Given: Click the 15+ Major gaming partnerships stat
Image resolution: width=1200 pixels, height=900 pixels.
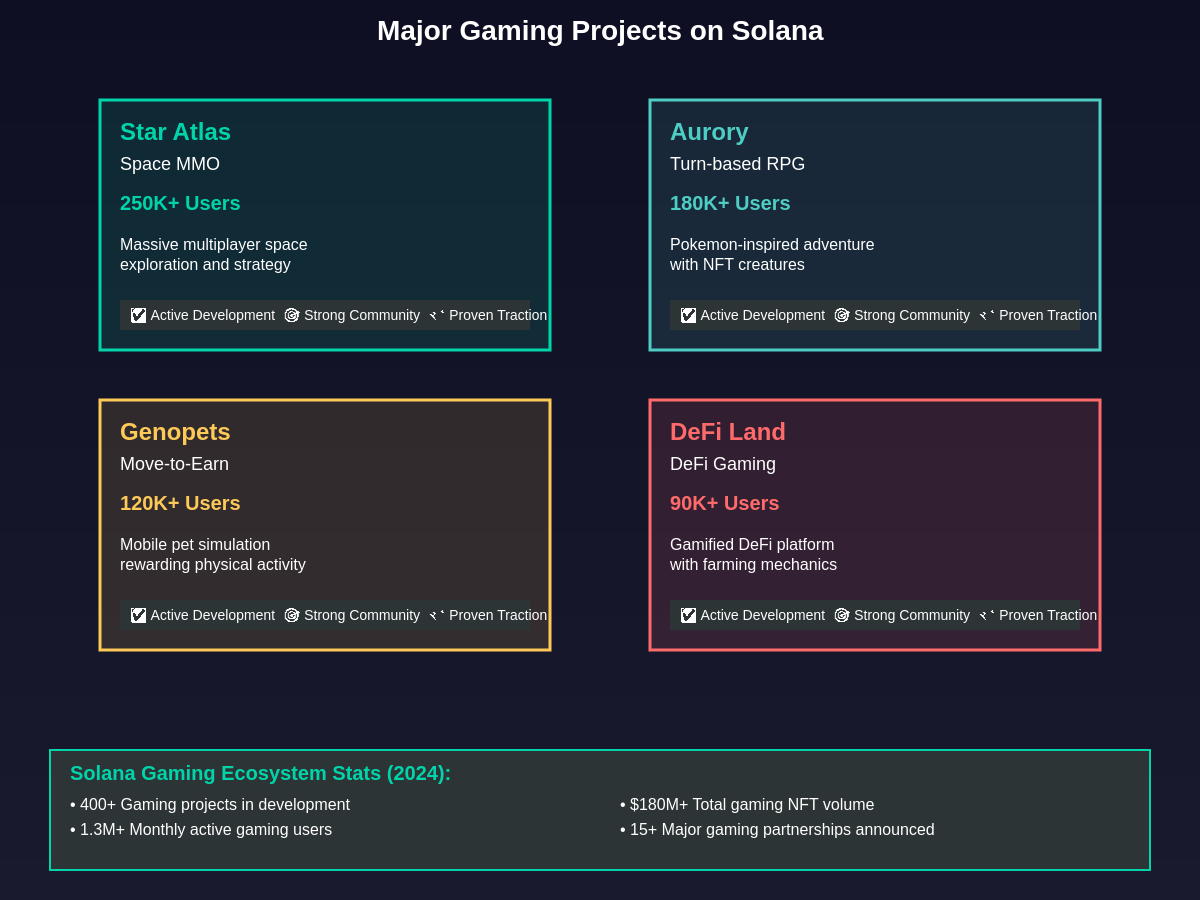Looking at the screenshot, I should pyautogui.click(x=777, y=830).
